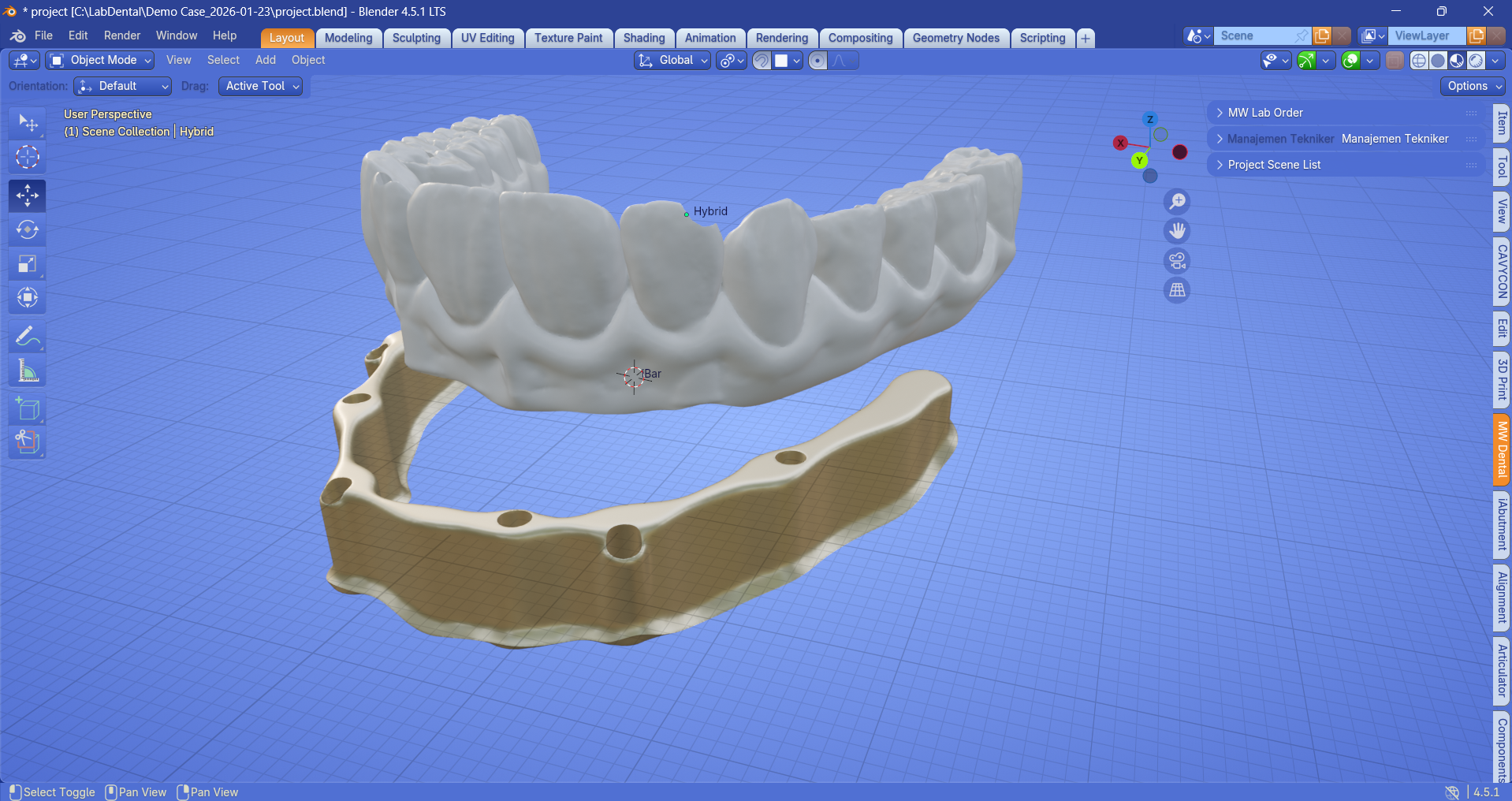Toggle snapping magnet button

pos(762,61)
